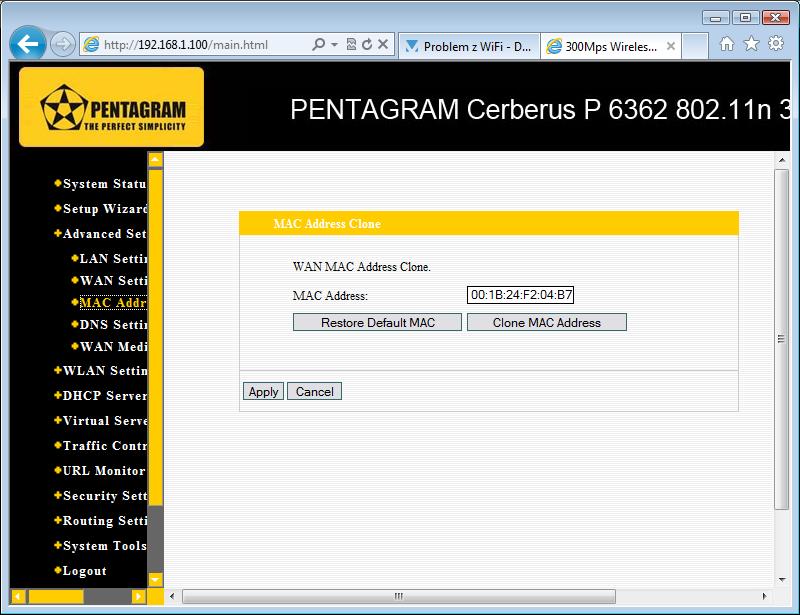Expand the Security Settings menu

tap(104, 496)
